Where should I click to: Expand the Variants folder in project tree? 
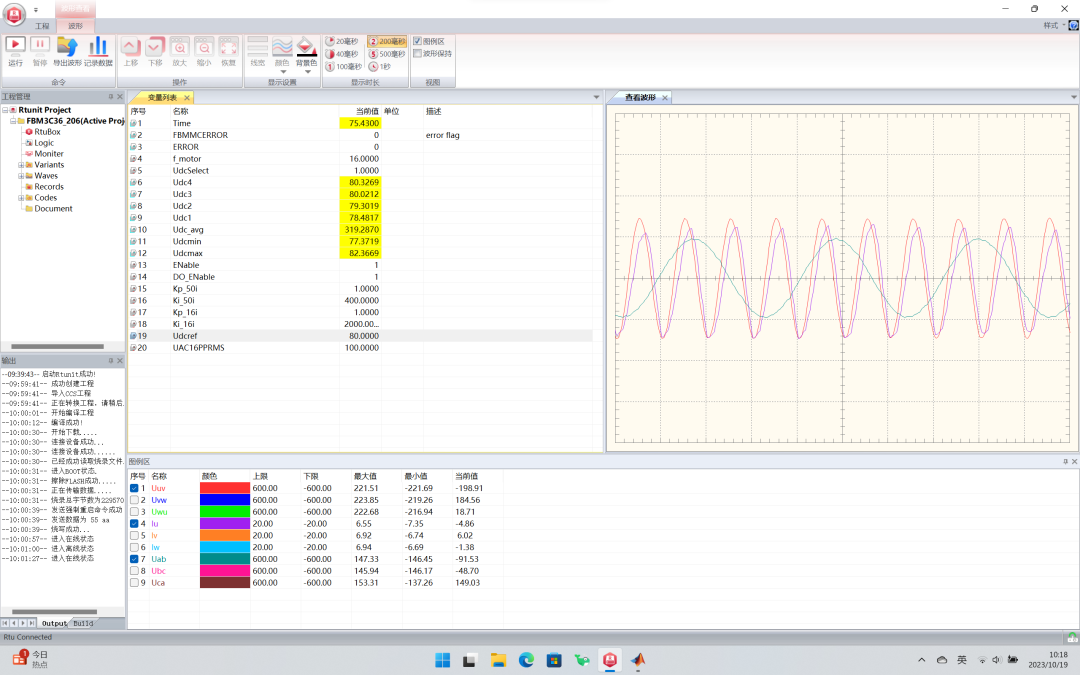21,165
